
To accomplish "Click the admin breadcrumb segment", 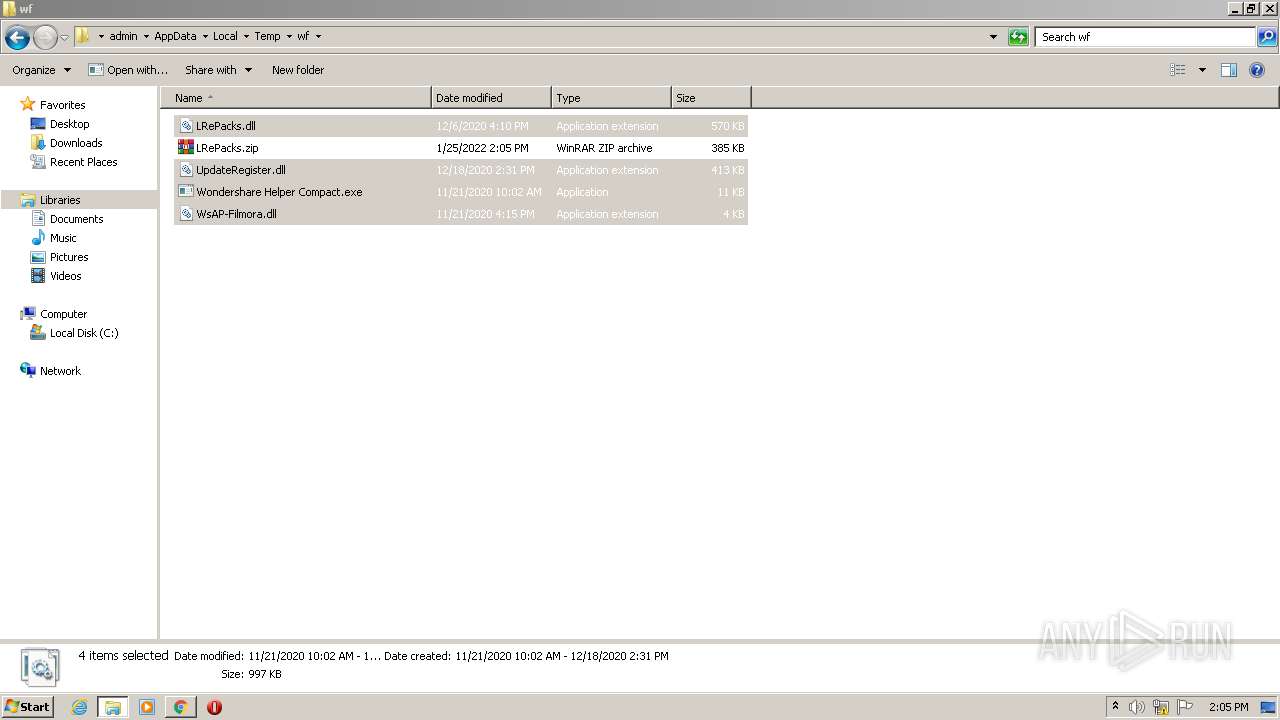I will click(x=123, y=36).
